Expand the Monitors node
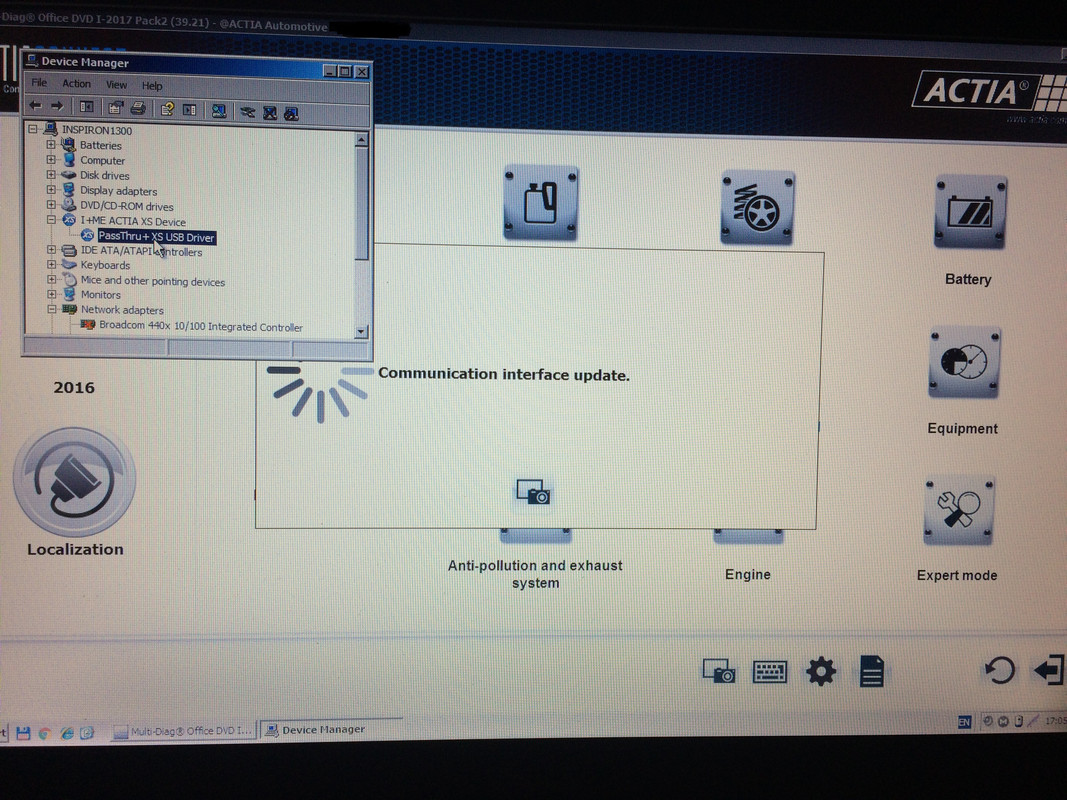The width and height of the screenshot is (1067, 800). pyautogui.click(x=51, y=294)
